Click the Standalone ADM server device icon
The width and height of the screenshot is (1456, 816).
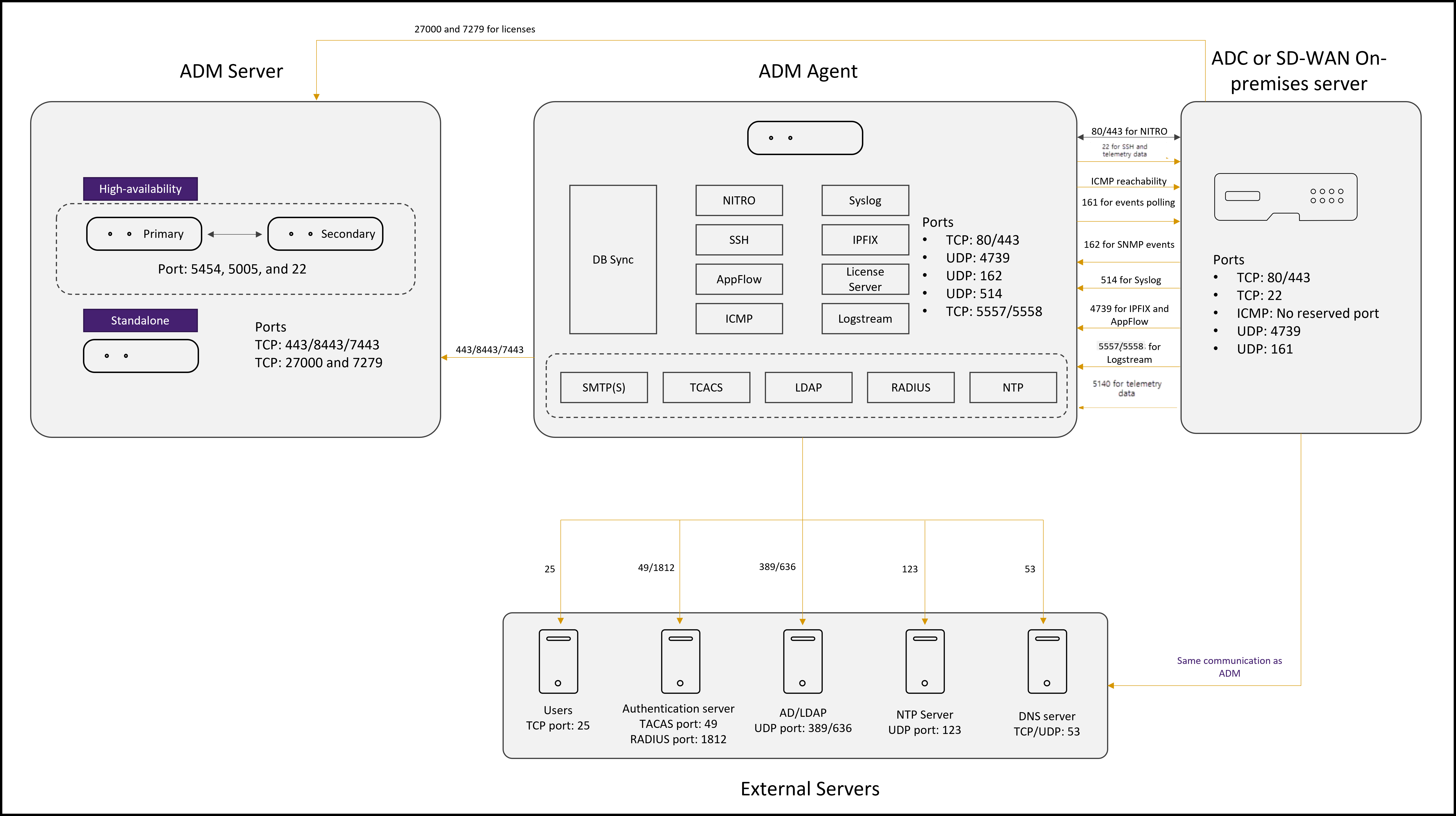coord(141,356)
